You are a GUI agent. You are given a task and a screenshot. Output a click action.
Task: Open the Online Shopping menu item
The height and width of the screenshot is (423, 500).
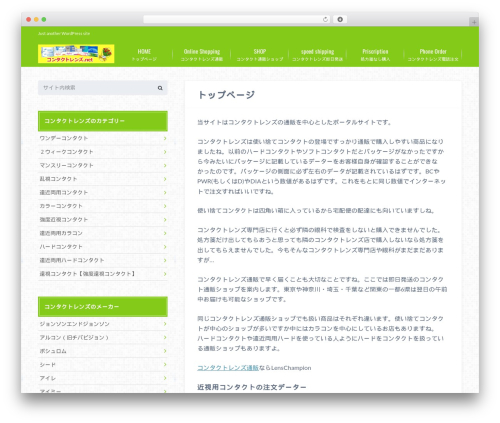click(x=202, y=55)
